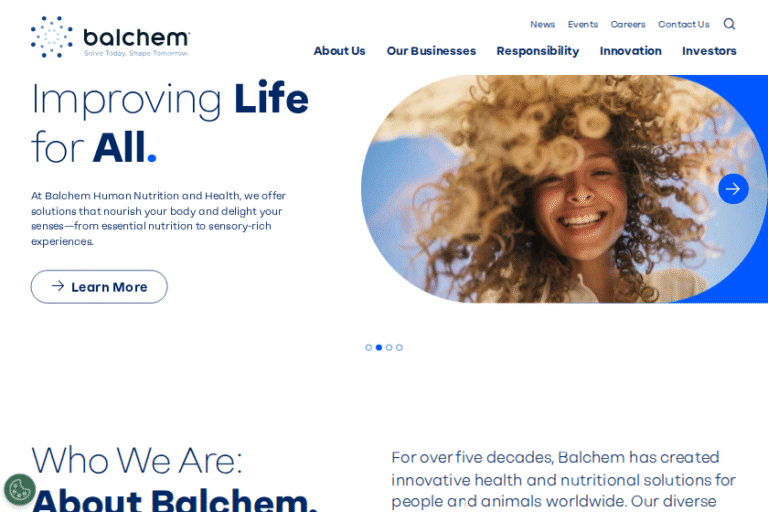768x512 pixels.
Task: Click the Improving Life for All heading
Action: tap(169, 122)
